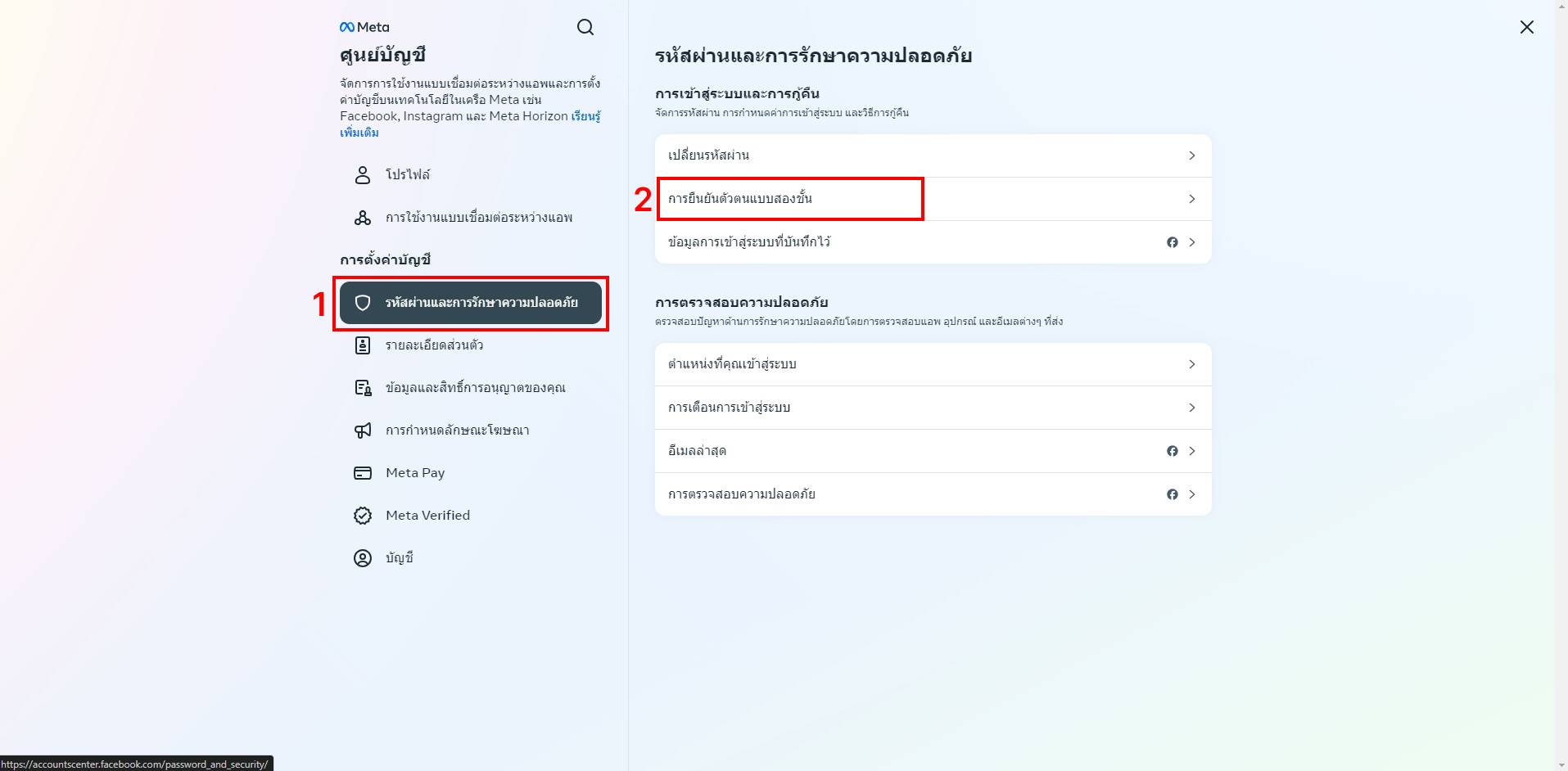Expand the two-factor authentication row chevron
This screenshot has width=1568, height=771.
[1192, 199]
